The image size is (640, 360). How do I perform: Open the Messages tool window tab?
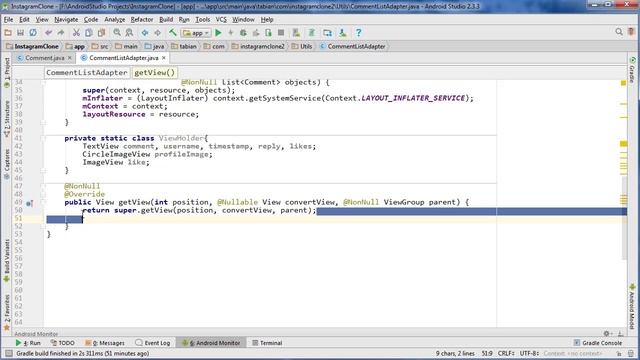(x=104, y=343)
